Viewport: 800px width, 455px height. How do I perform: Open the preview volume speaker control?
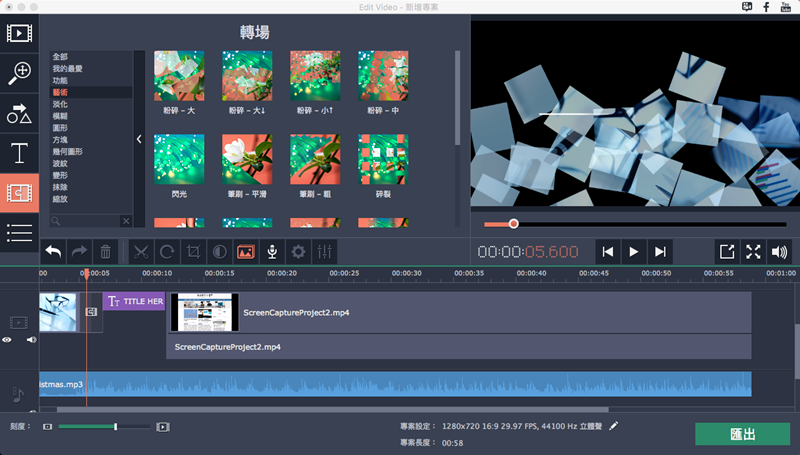click(x=780, y=252)
